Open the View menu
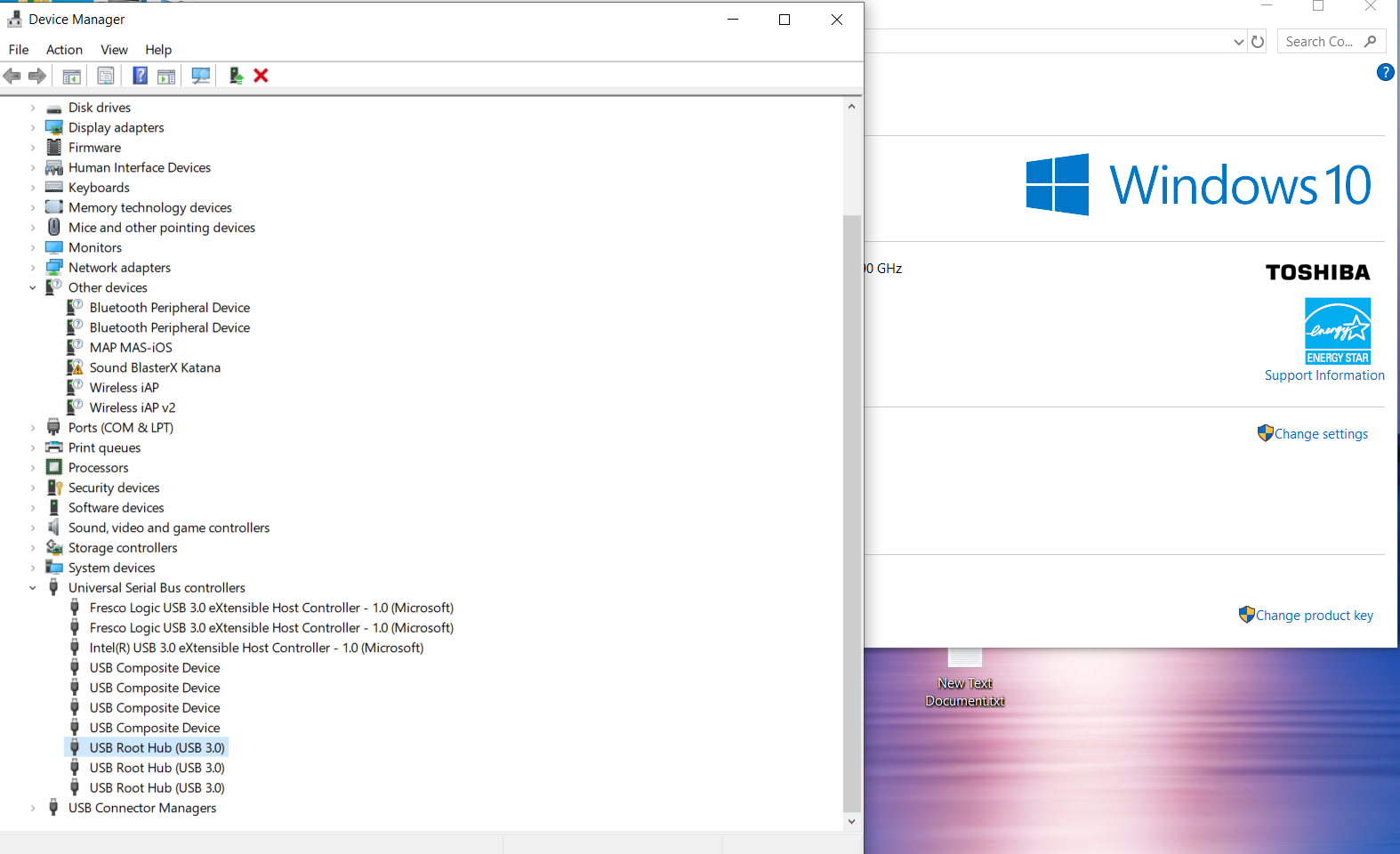The width and height of the screenshot is (1400, 854). (114, 50)
